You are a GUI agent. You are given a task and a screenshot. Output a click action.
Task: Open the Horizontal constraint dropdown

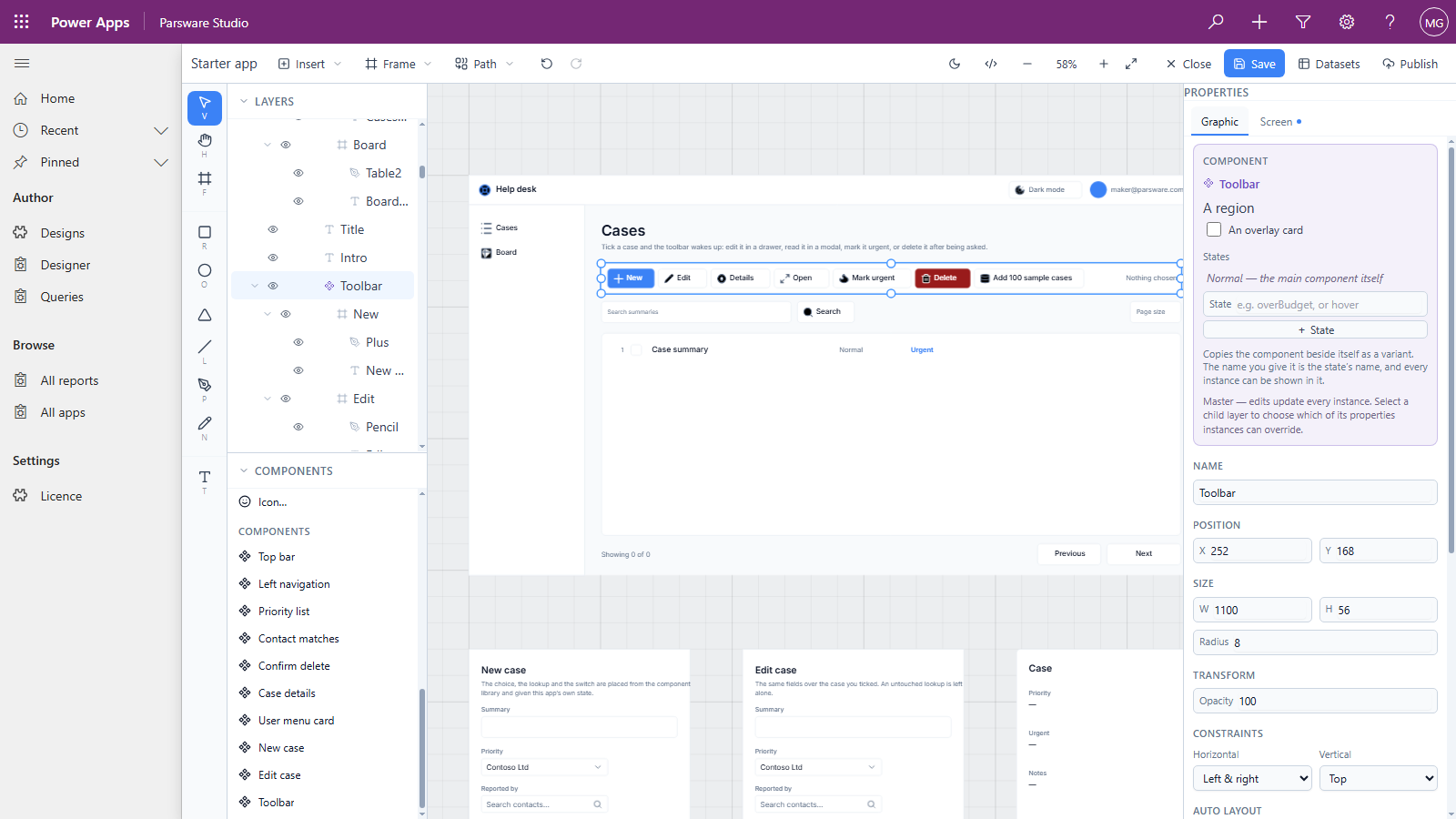point(1252,778)
